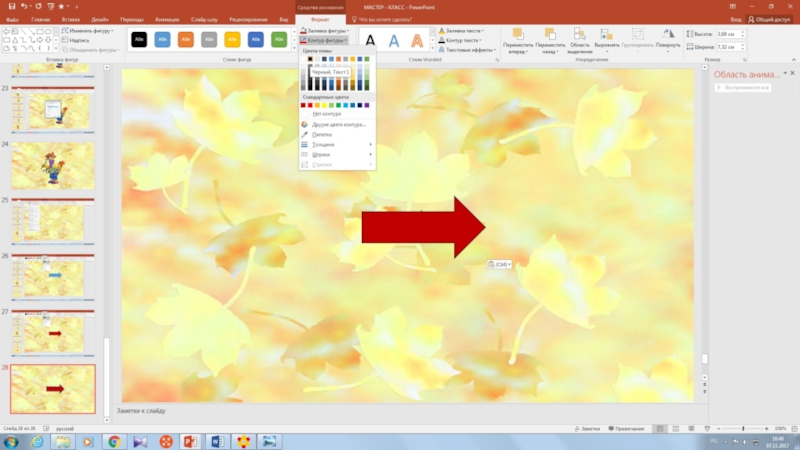Expand the shape styles gallery
This screenshot has height=450, width=800.
pyautogui.click(x=294, y=48)
